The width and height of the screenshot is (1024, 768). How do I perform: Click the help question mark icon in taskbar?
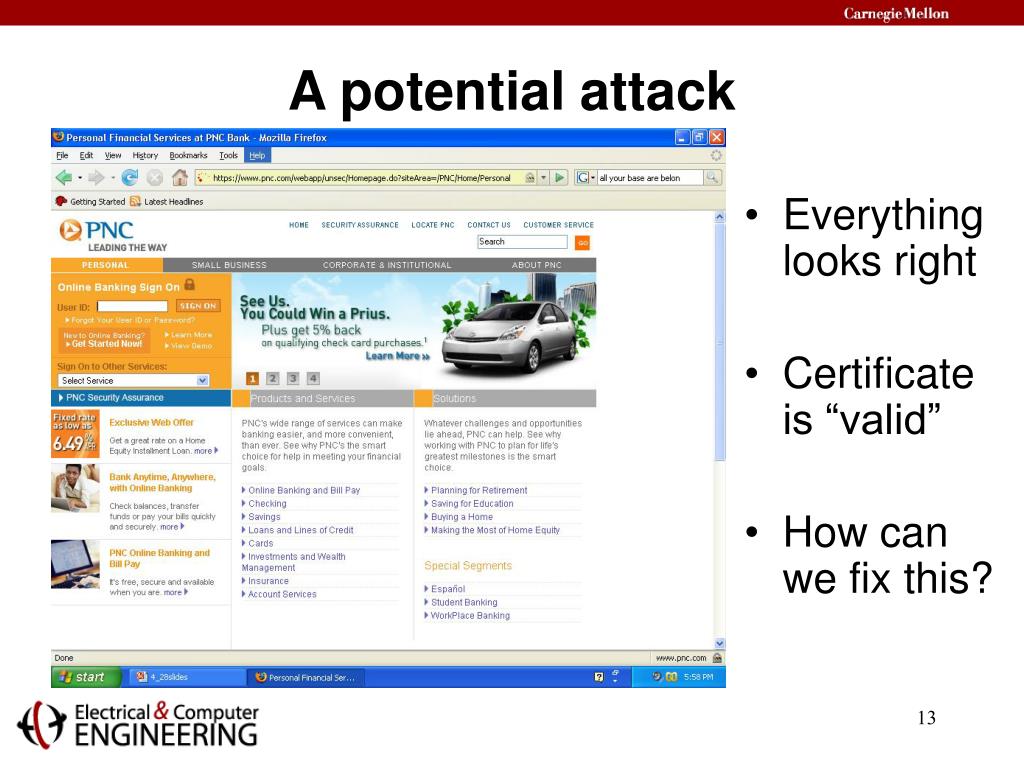click(599, 677)
